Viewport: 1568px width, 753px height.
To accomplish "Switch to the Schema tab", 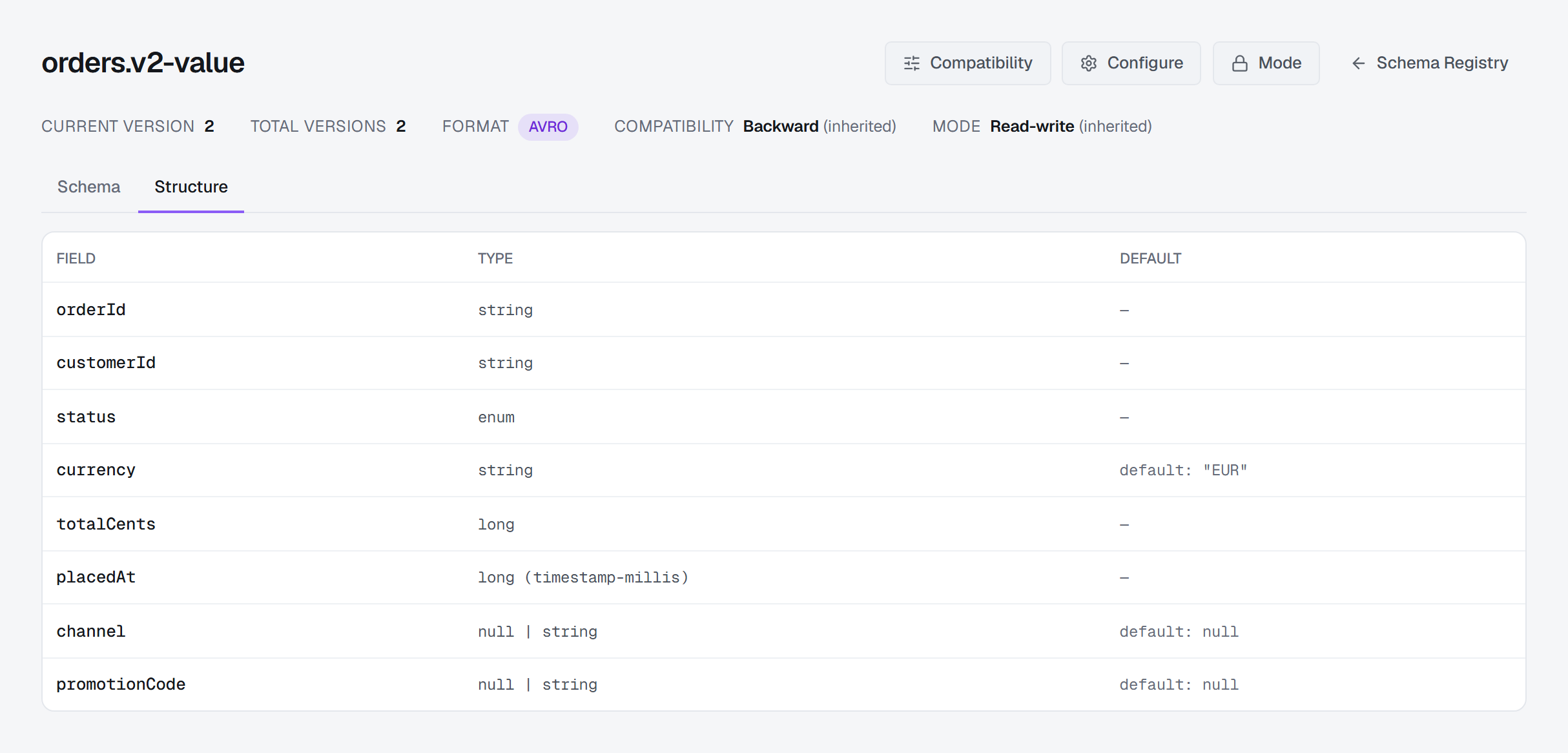I will tap(88, 187).
